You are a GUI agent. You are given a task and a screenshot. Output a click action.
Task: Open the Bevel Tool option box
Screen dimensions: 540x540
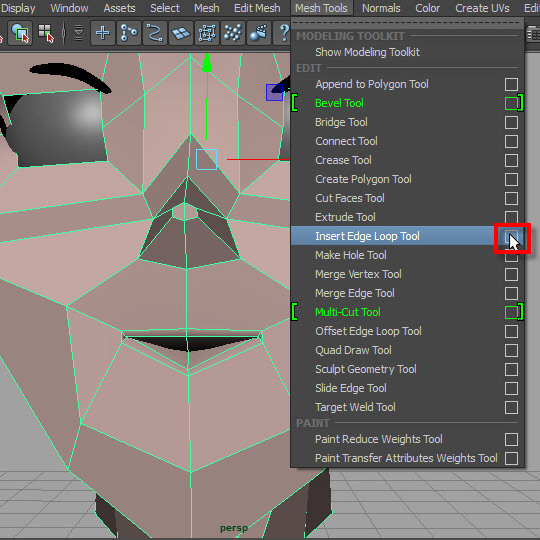(511, 103)
